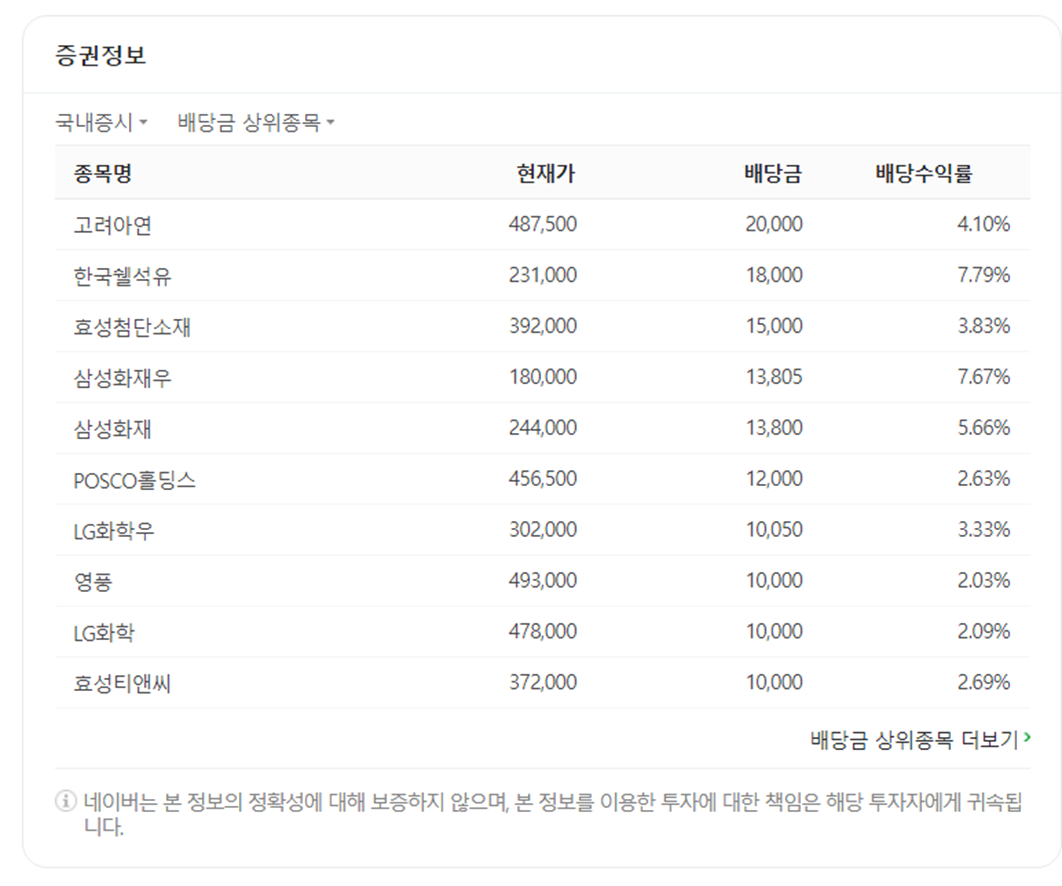This screenshot has height=886, width=1062.
Task: Open the 삼성화재우 stock entry
Action: (123, 377)
